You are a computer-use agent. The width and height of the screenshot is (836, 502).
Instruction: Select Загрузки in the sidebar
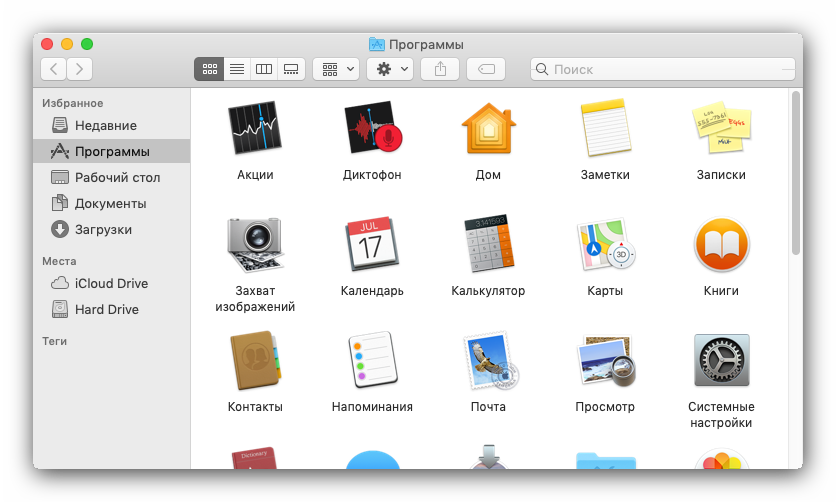coord(111,230)
